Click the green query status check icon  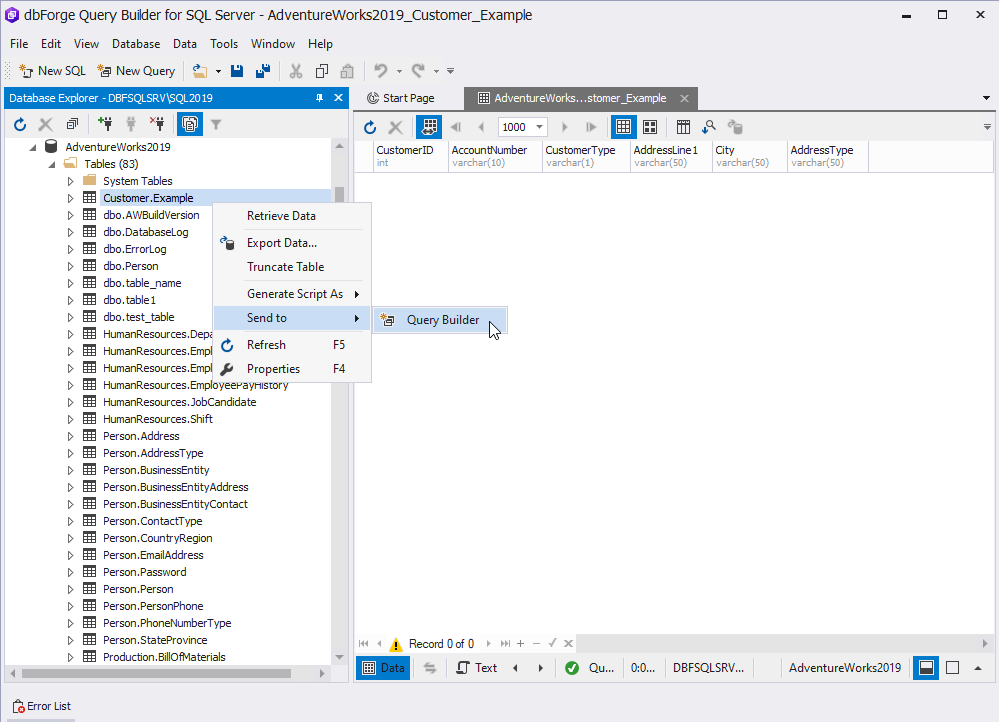coord(572,668)
